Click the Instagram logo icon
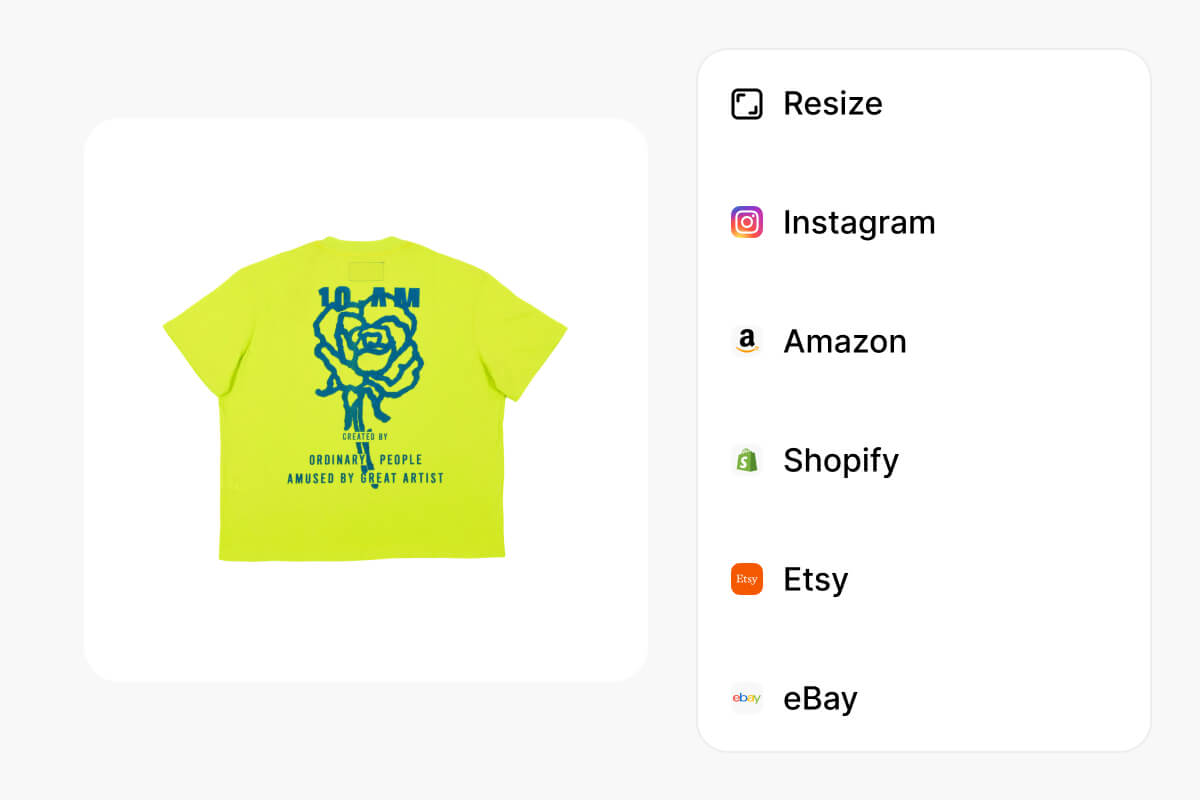This screenshot has width=1200, height=800. pyautogui.click(x=747, y=222)
